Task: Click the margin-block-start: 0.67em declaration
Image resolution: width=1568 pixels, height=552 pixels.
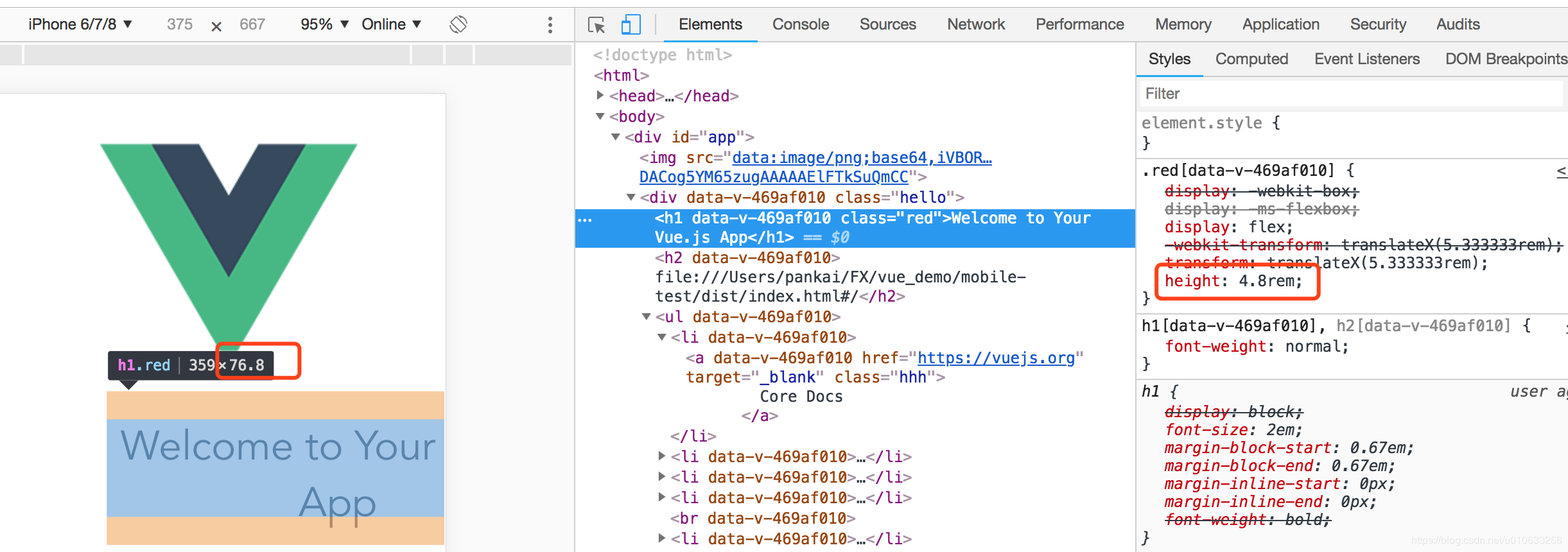Action: [x=1289, y=448]
